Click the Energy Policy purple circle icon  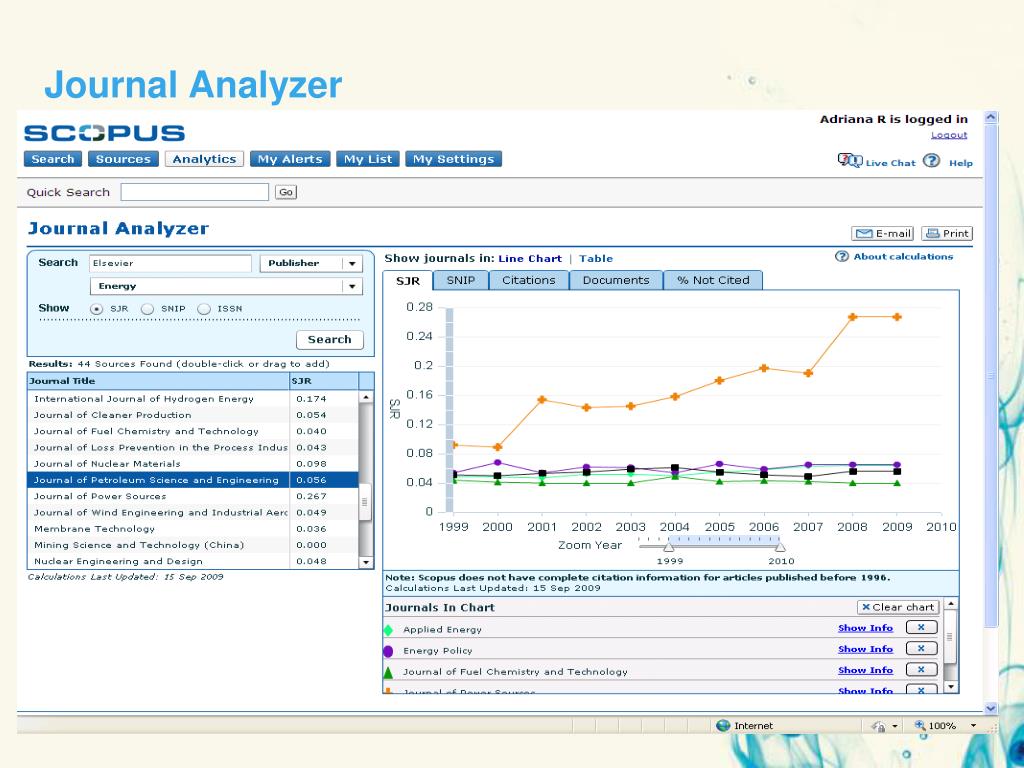coord(388,651)
